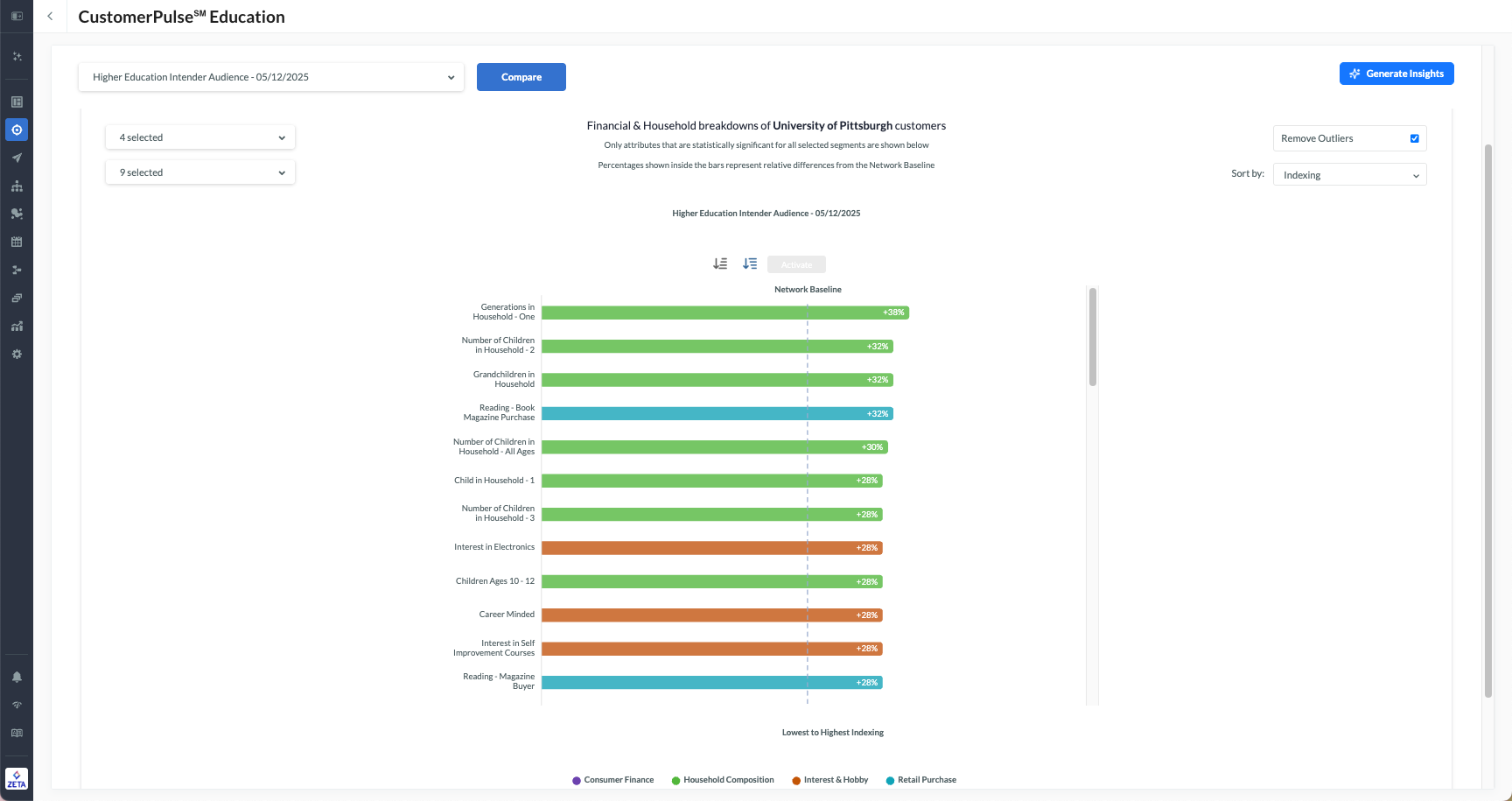
Task: Click the Generate Insights button
Action: coord(1396,74)
